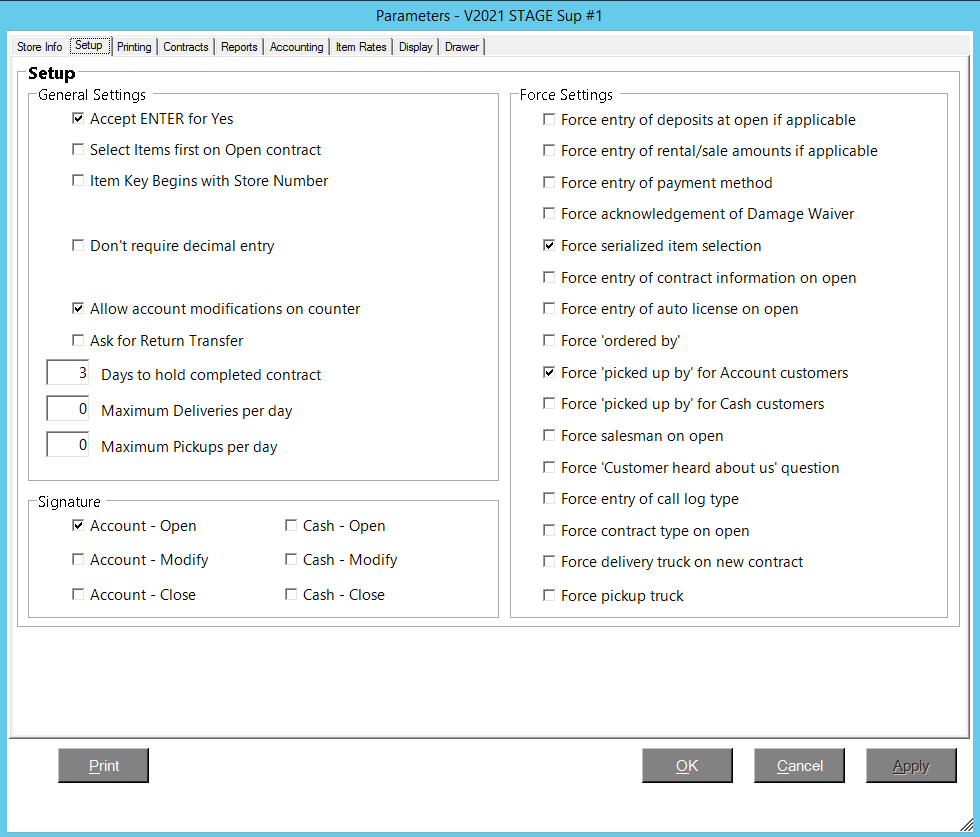Click the Maximum Deliveries per day field
This screenshot has height=837, width=980.
coord(68,410)
